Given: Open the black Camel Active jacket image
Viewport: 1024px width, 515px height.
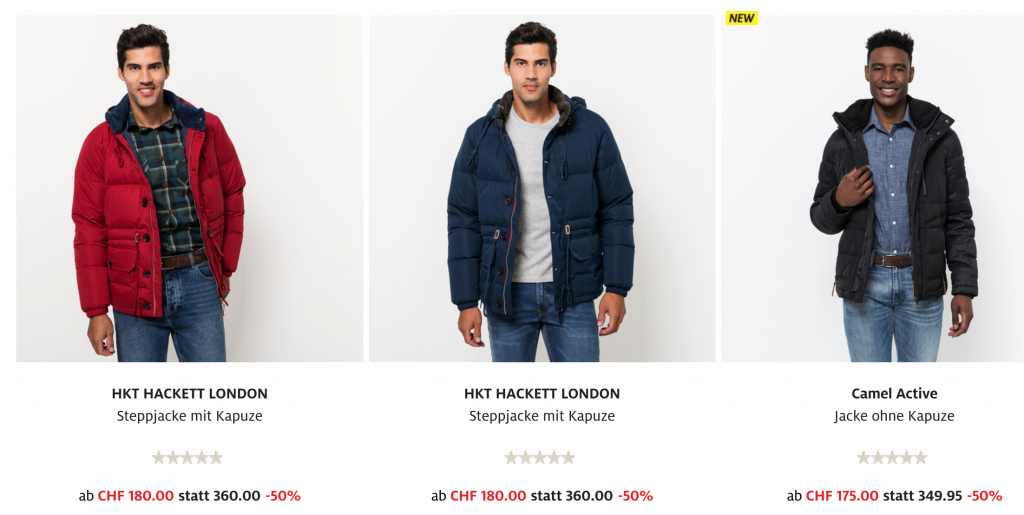Looking at the screenshot, I should 872,189.
